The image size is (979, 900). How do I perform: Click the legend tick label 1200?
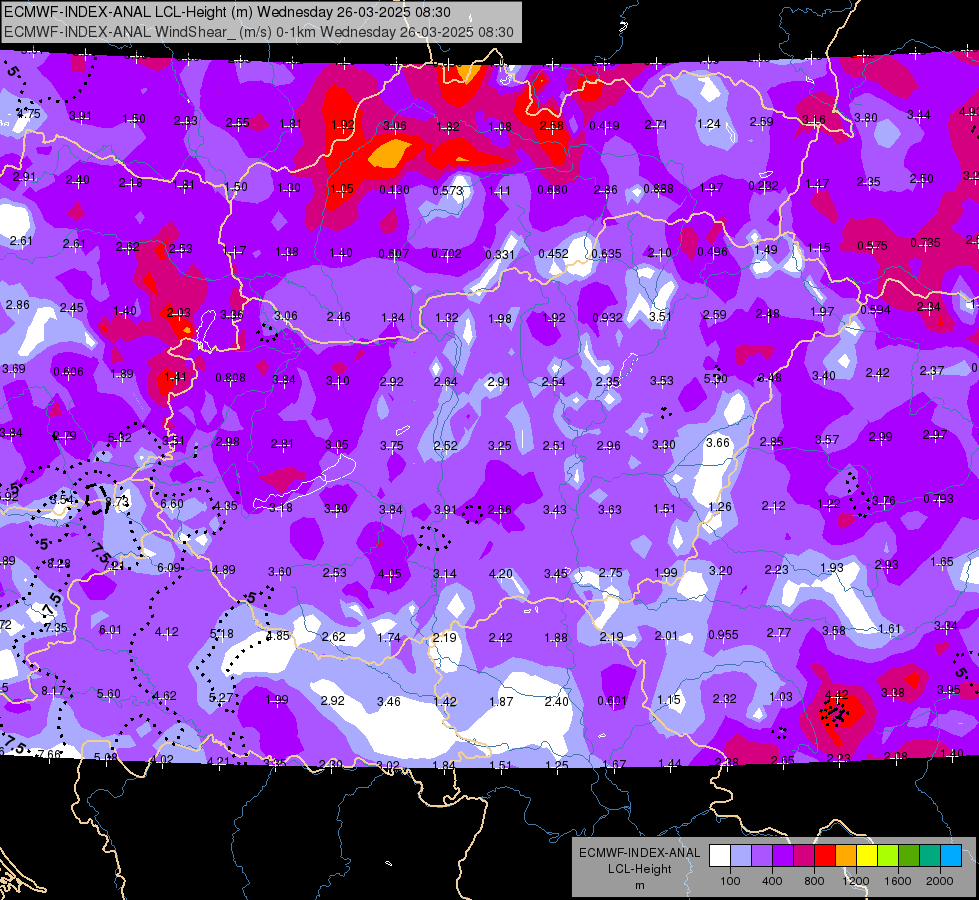tap(855, 881)
